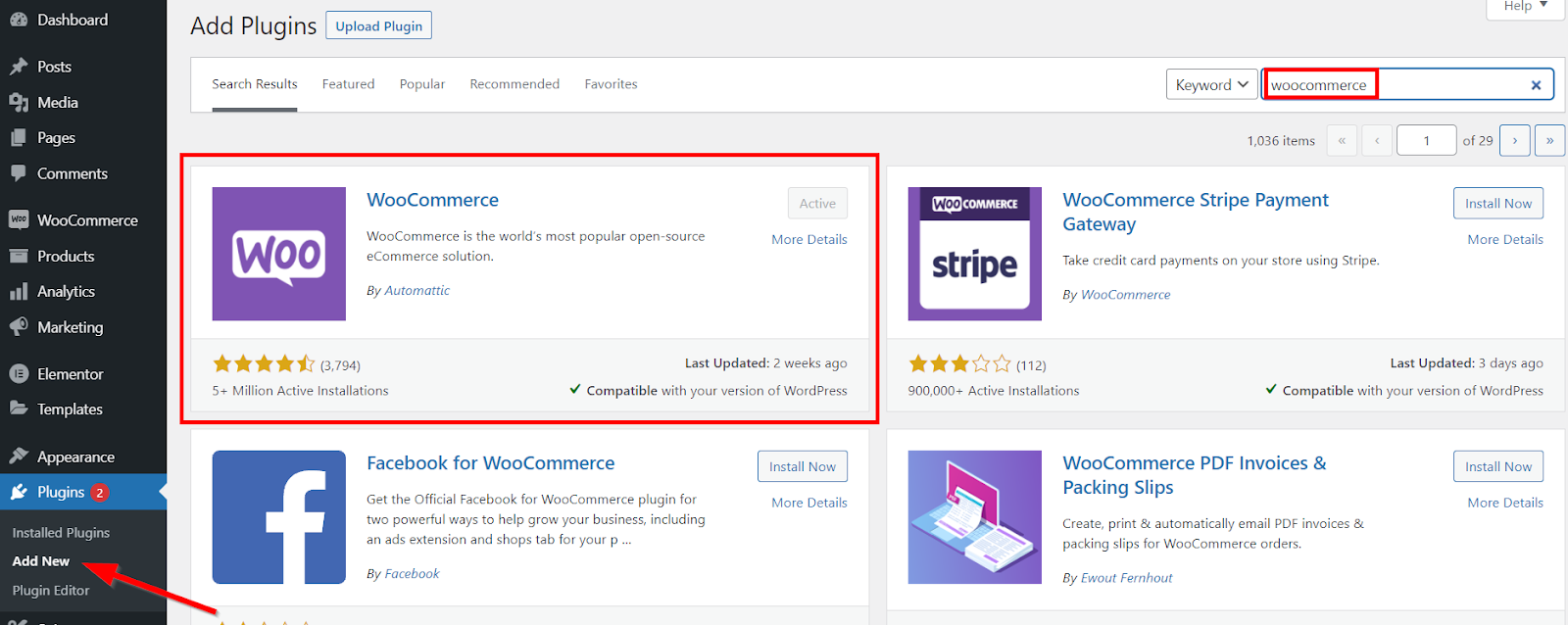This screenshot has height=625, width=1568.
Task: Go to previous page of results
Action: pyautogui.click(x=1377, y=140)
